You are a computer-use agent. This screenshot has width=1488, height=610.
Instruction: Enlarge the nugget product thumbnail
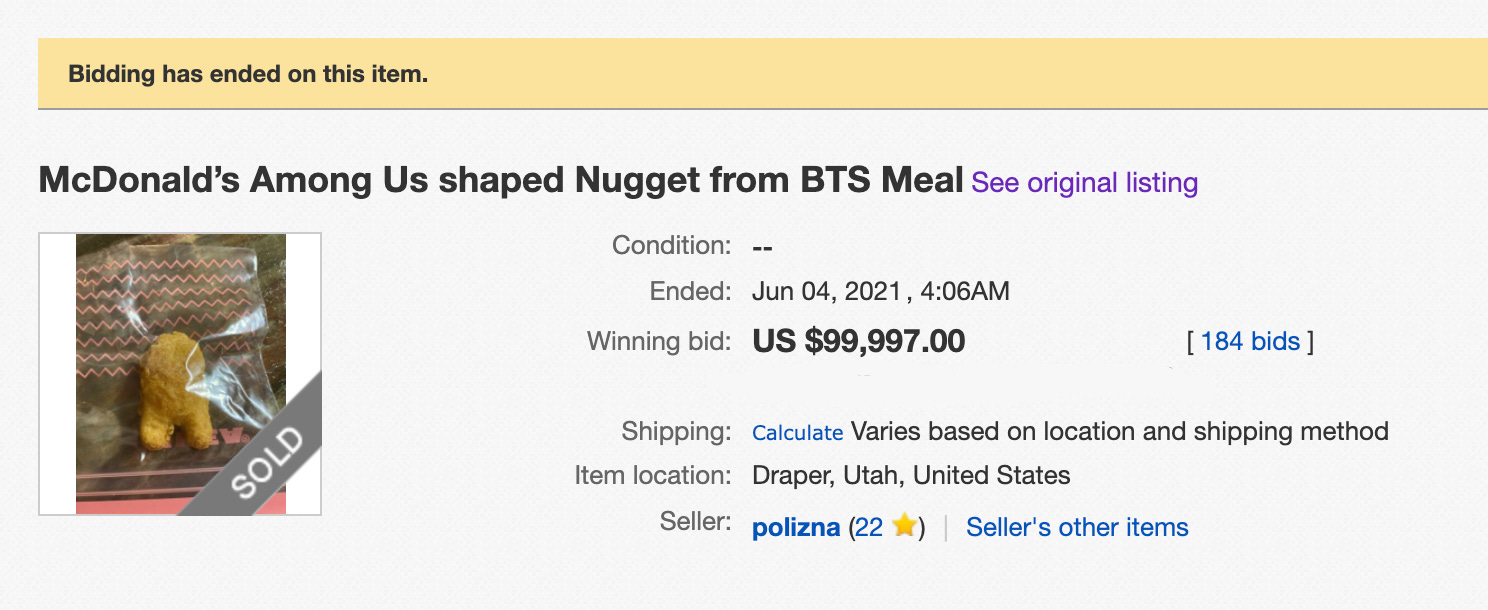click(180, 374)
